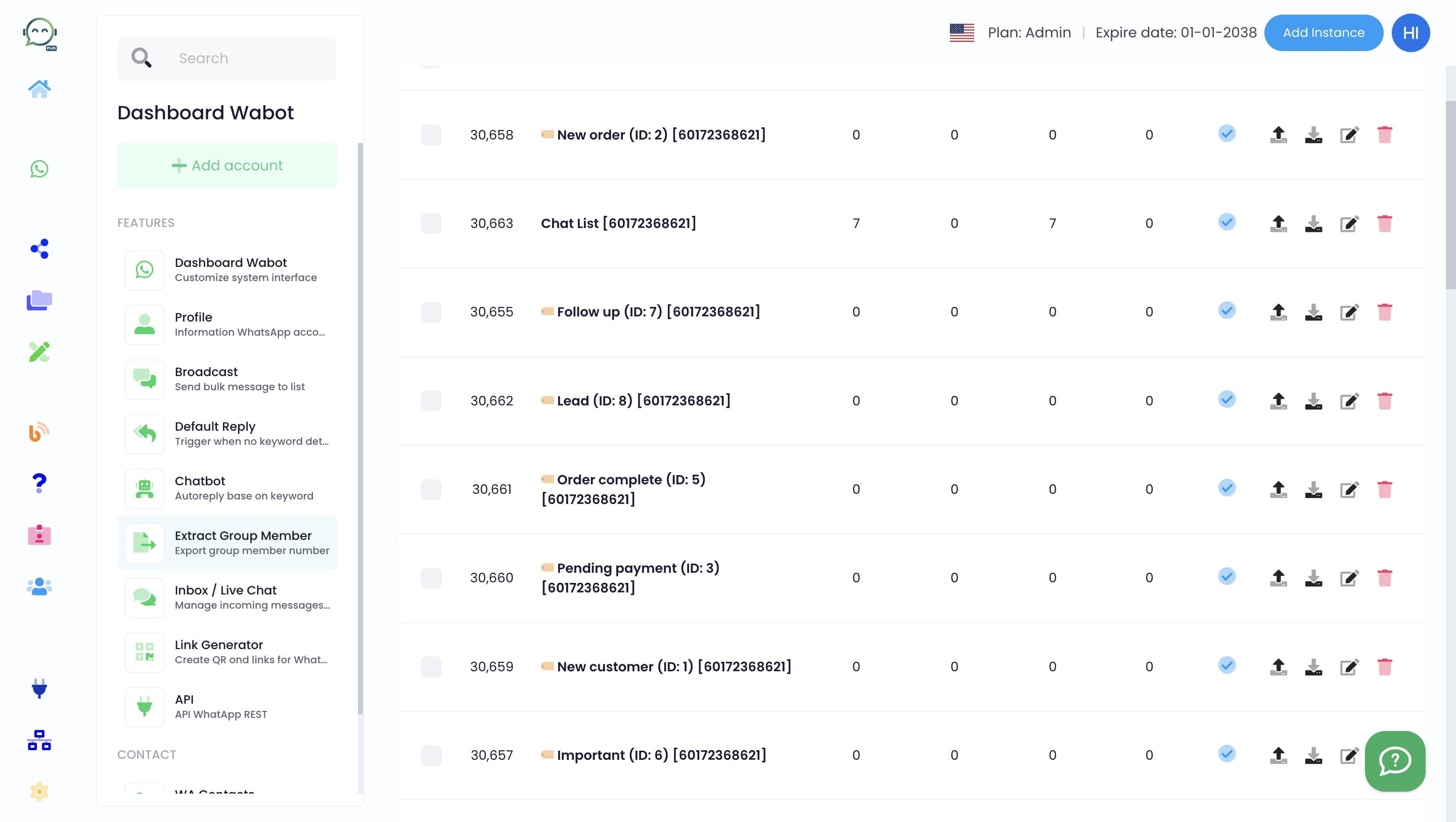This screenshot has width=1456, height=822.
Task: Open the HI user avatar menu
Action: 1410,33
